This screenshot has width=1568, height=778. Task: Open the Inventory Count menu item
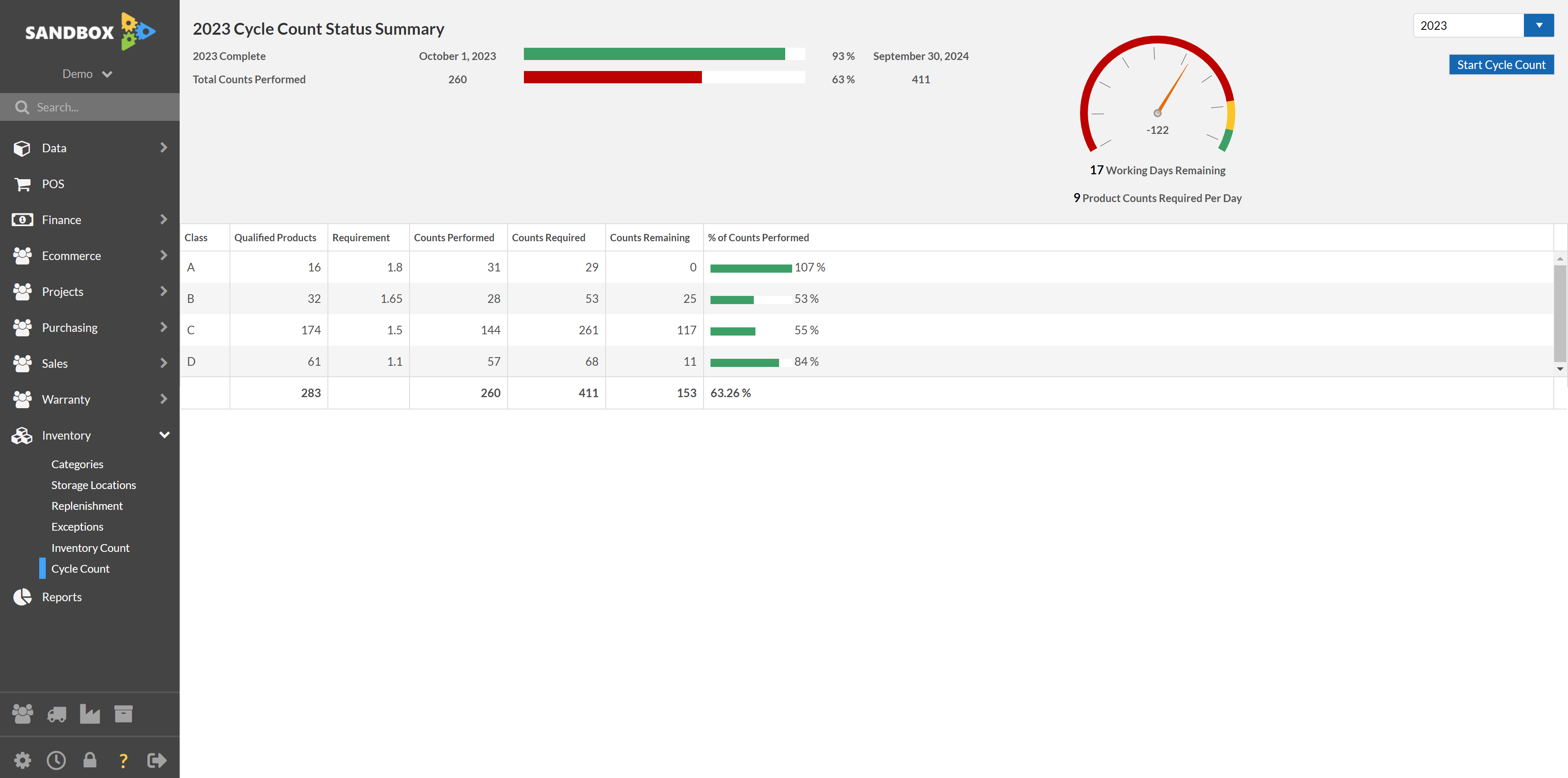point(90,547)
